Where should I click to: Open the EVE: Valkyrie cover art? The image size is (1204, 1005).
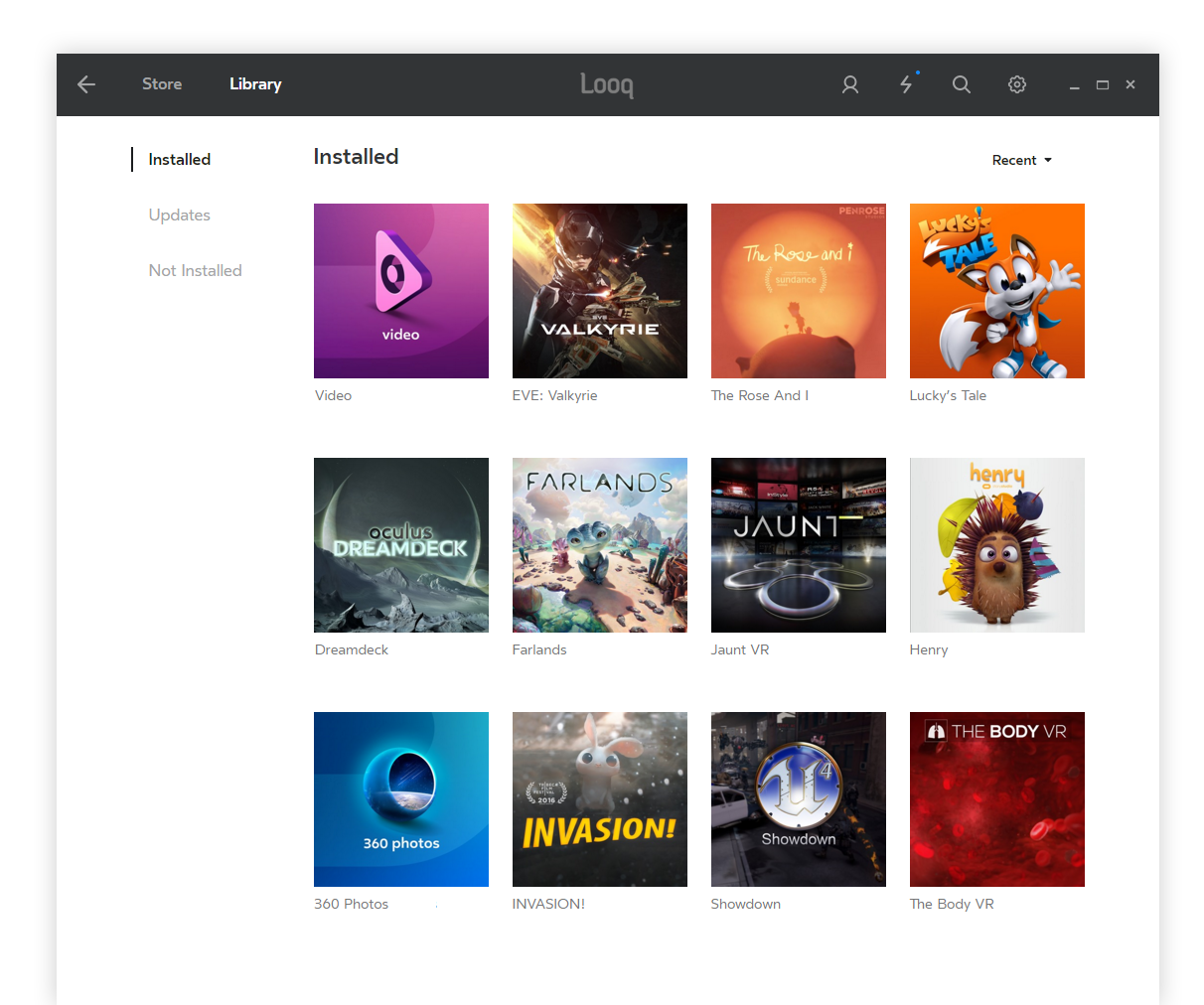(600, 291)
